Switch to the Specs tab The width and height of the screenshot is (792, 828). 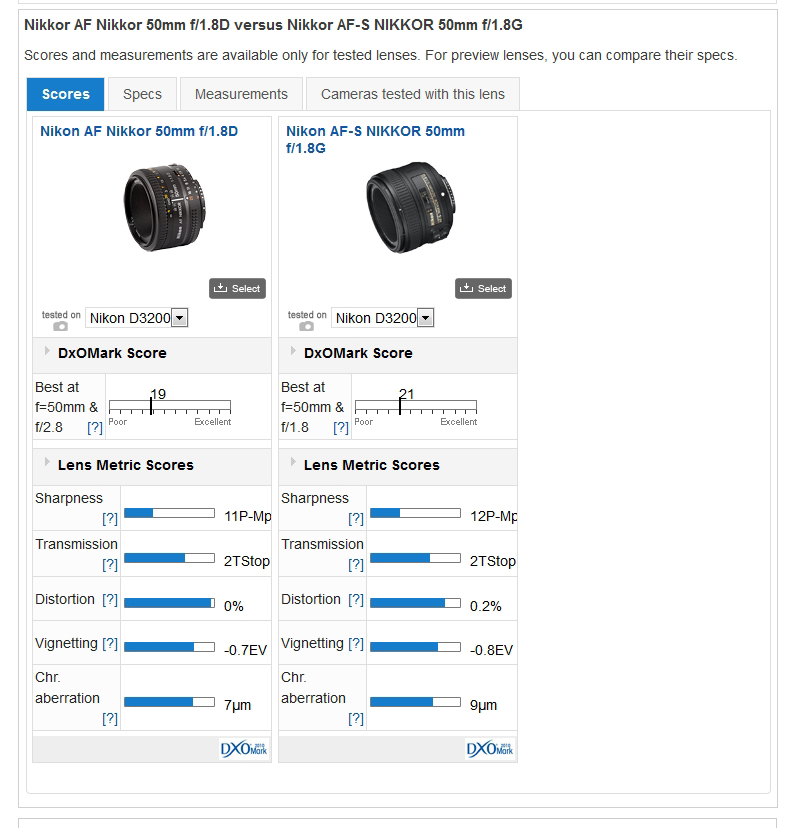tap(142, 94)
